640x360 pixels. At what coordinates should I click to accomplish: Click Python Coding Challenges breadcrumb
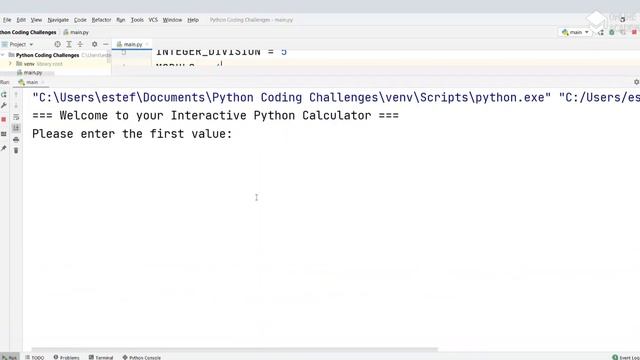tap(28, 32)
